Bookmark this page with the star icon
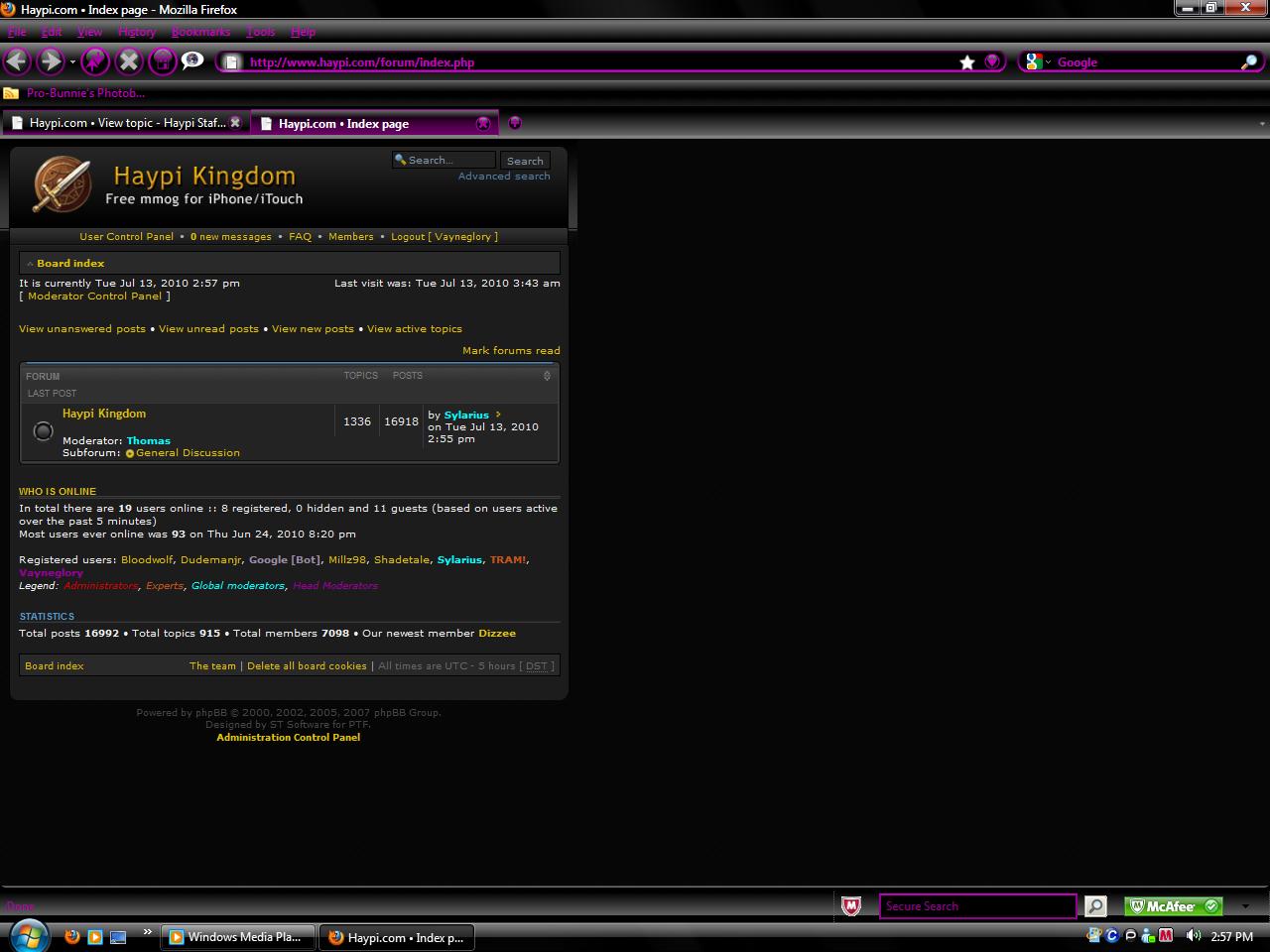The image size is (1270, 952). (967, 62)
